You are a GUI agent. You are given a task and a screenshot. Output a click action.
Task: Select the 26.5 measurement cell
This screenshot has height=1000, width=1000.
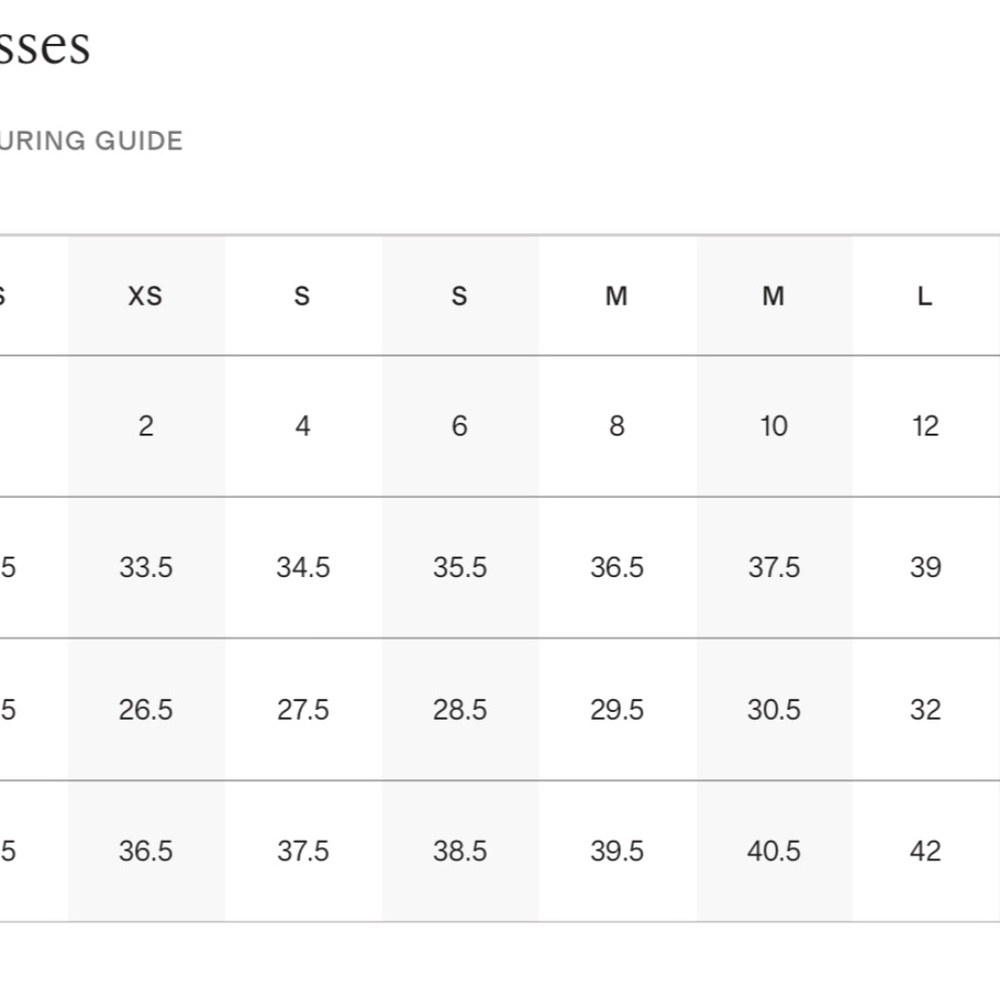click(146, 710)
